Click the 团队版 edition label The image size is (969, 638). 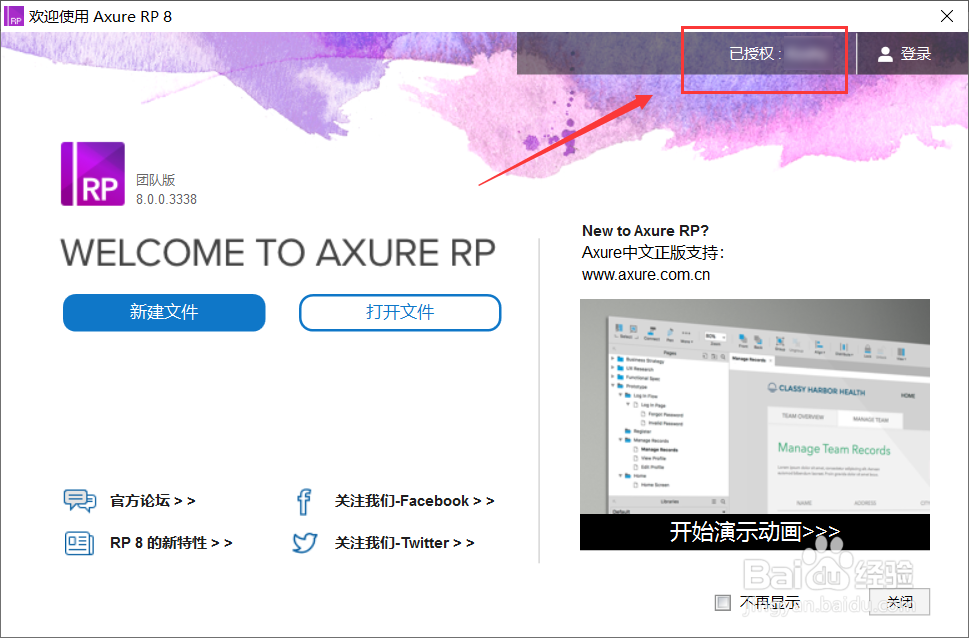coord(156,180)
